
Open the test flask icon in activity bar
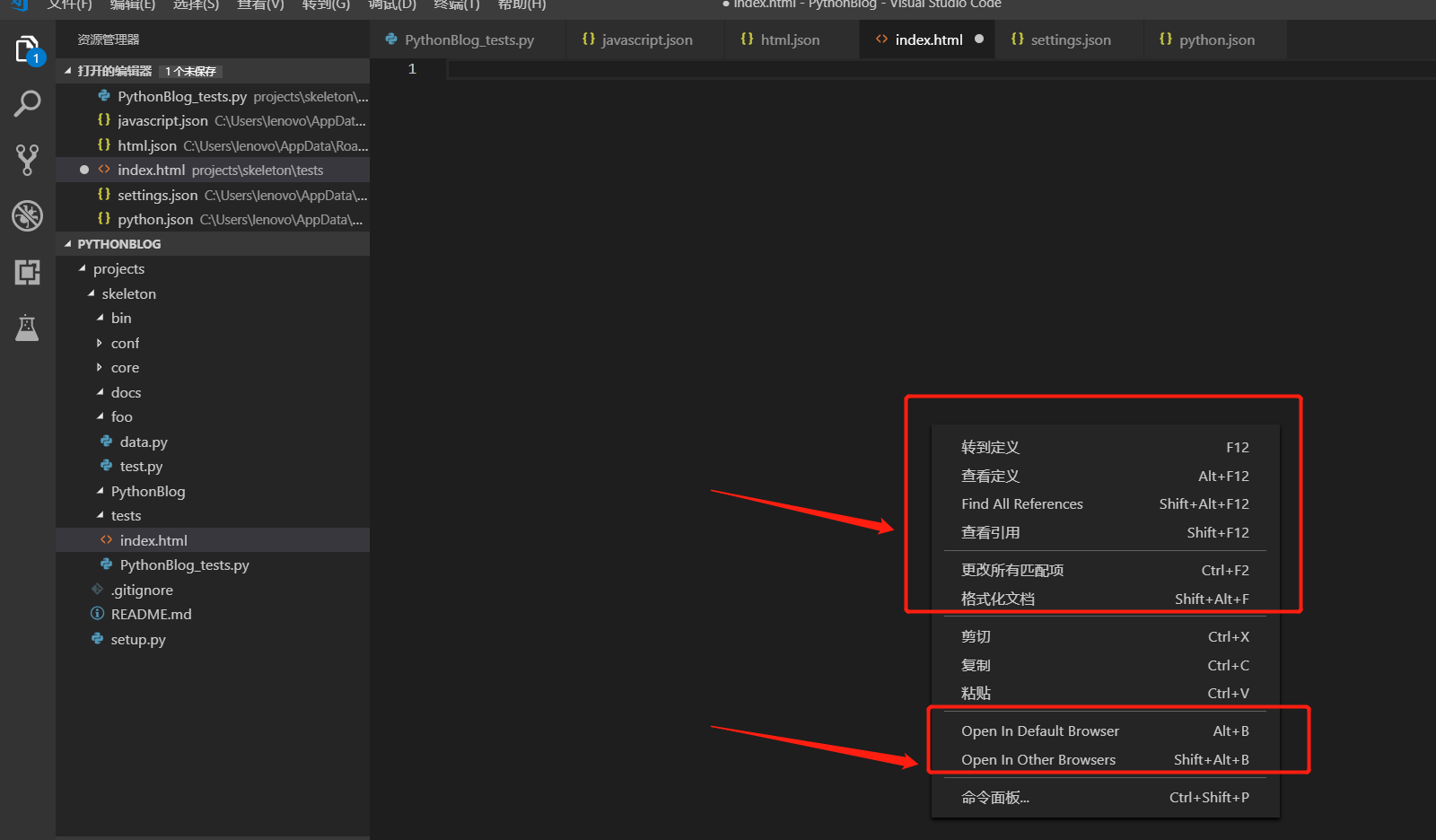pos(27,328)
